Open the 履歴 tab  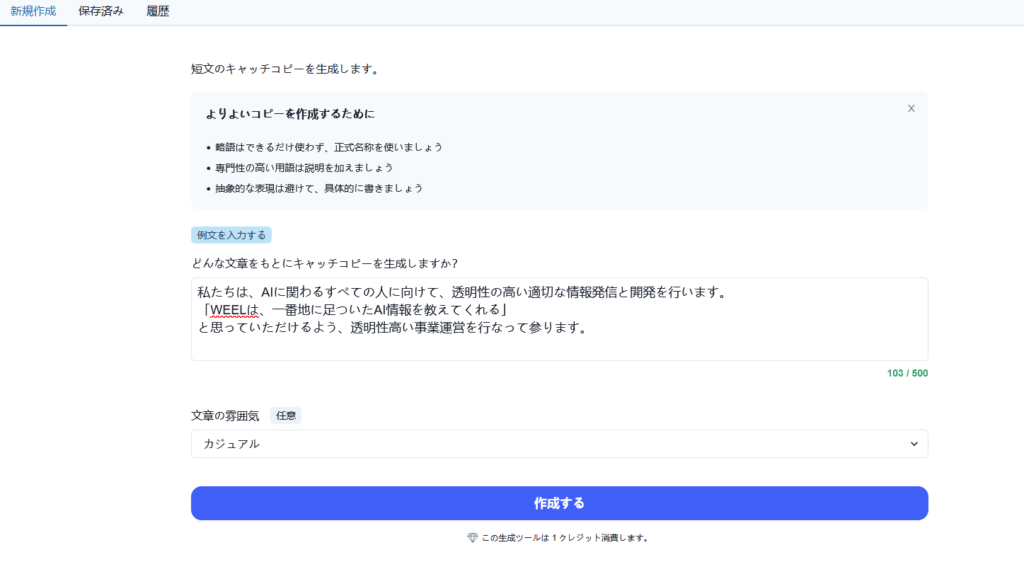[157, 12]
